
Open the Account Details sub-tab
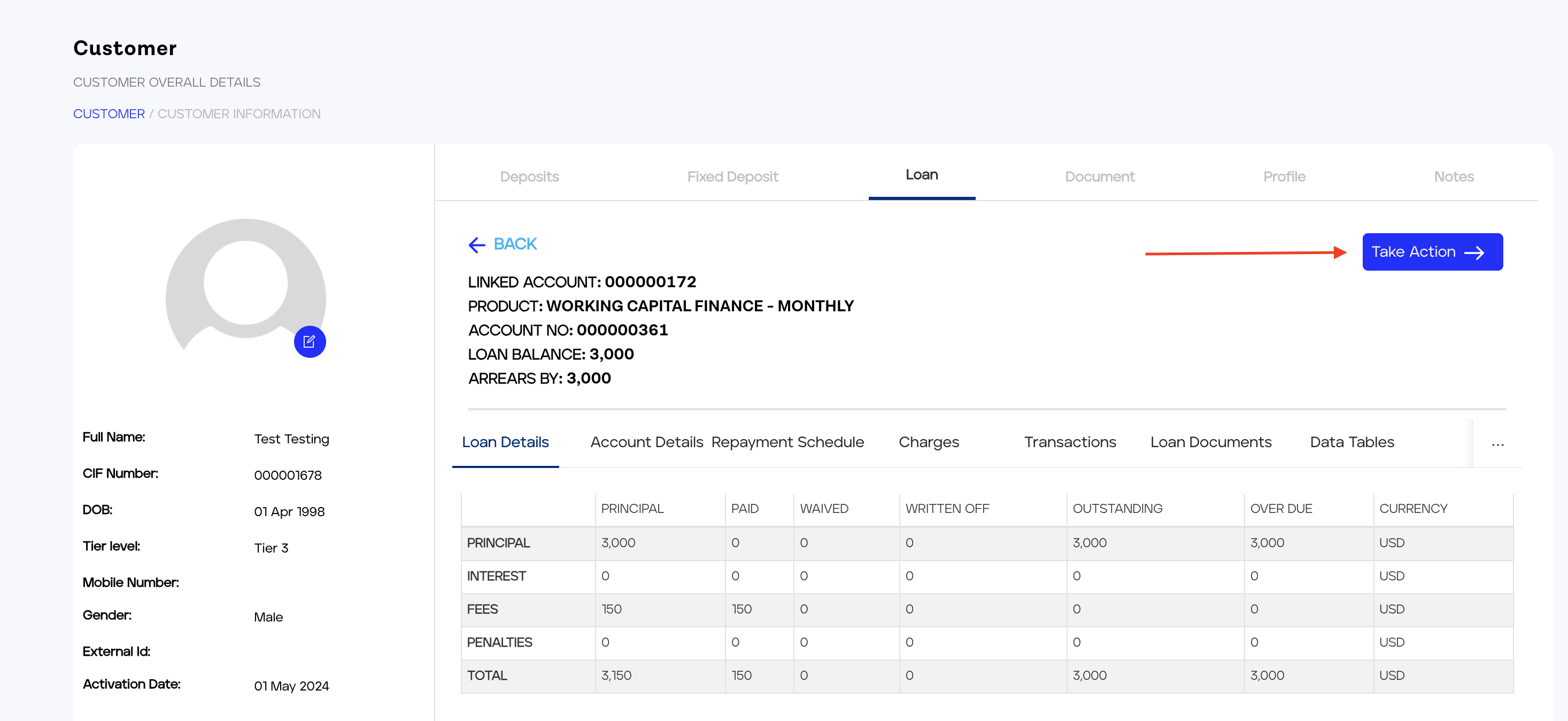click(x=646, y=442)
